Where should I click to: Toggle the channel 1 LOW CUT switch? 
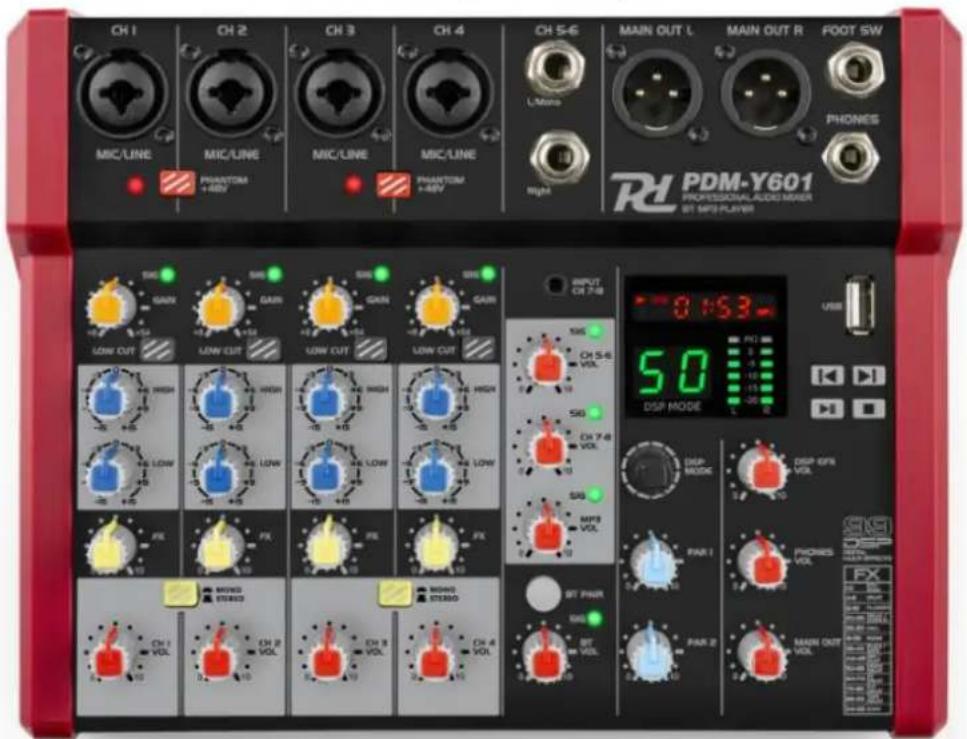click(157, 350)
